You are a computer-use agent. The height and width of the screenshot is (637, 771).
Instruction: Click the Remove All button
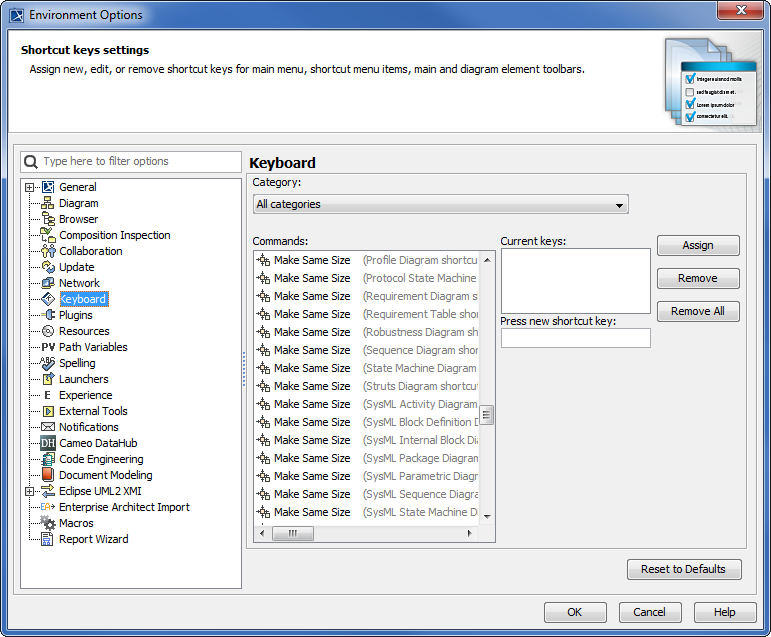click(x=698, y=311)
